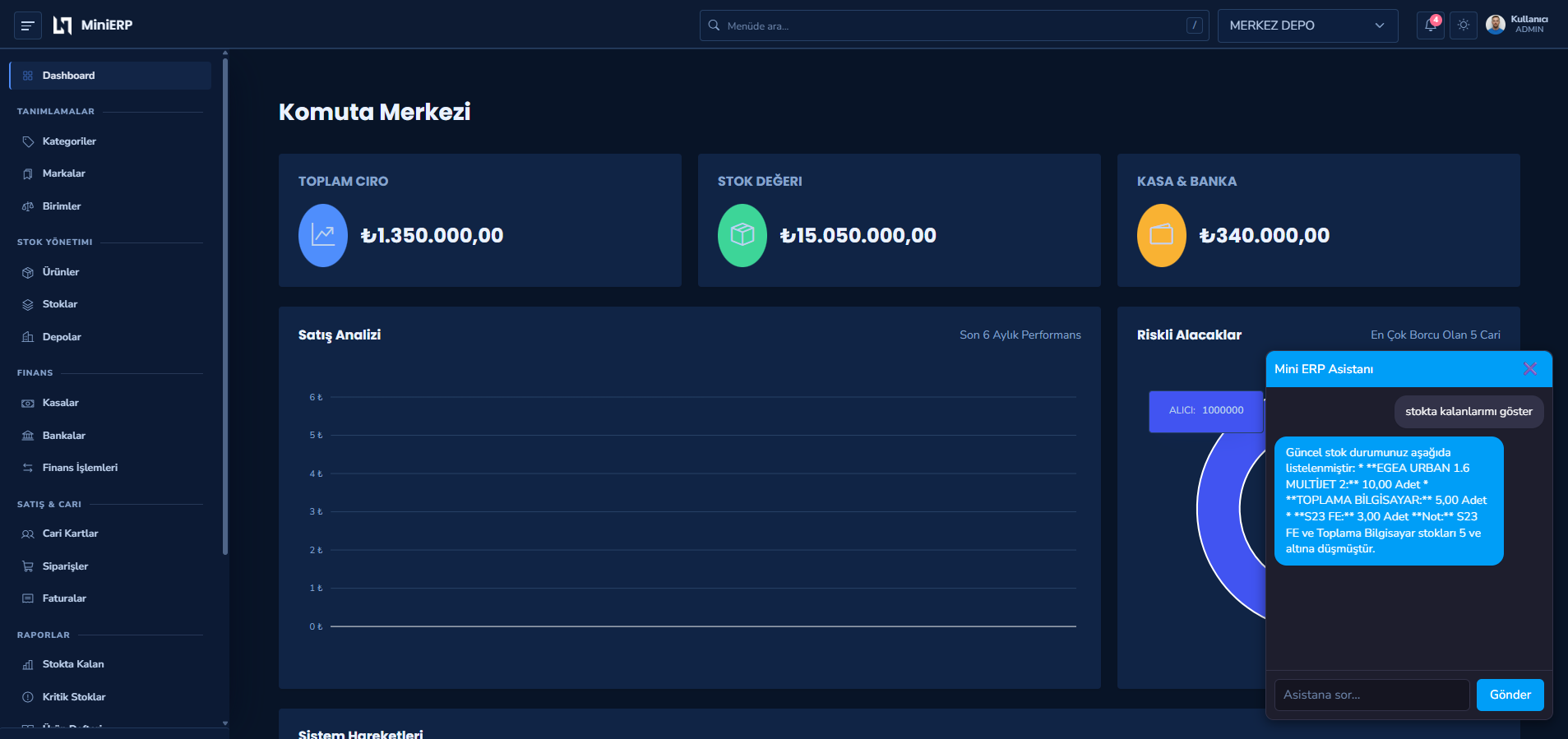Click the magnifier icon in the search bar
The height and width of the screenshot is (739, 1568).
pos(714,25)
